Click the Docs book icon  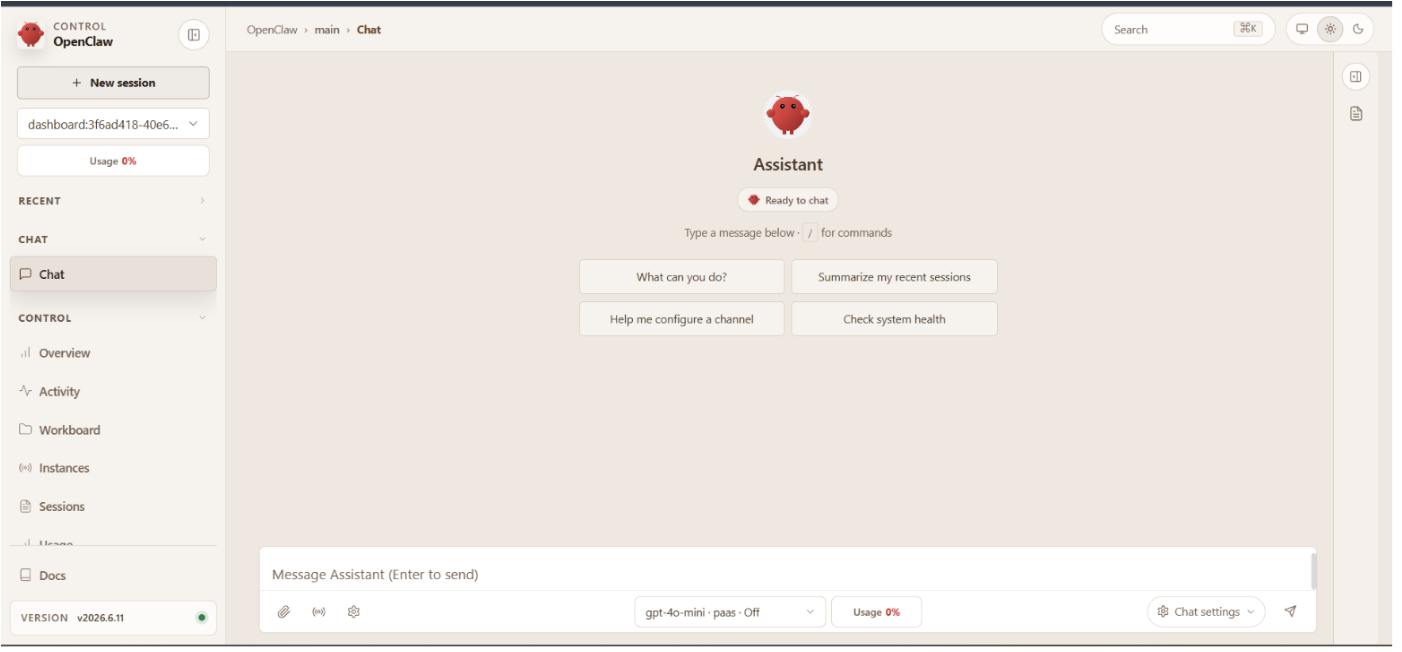pos(26,575)
